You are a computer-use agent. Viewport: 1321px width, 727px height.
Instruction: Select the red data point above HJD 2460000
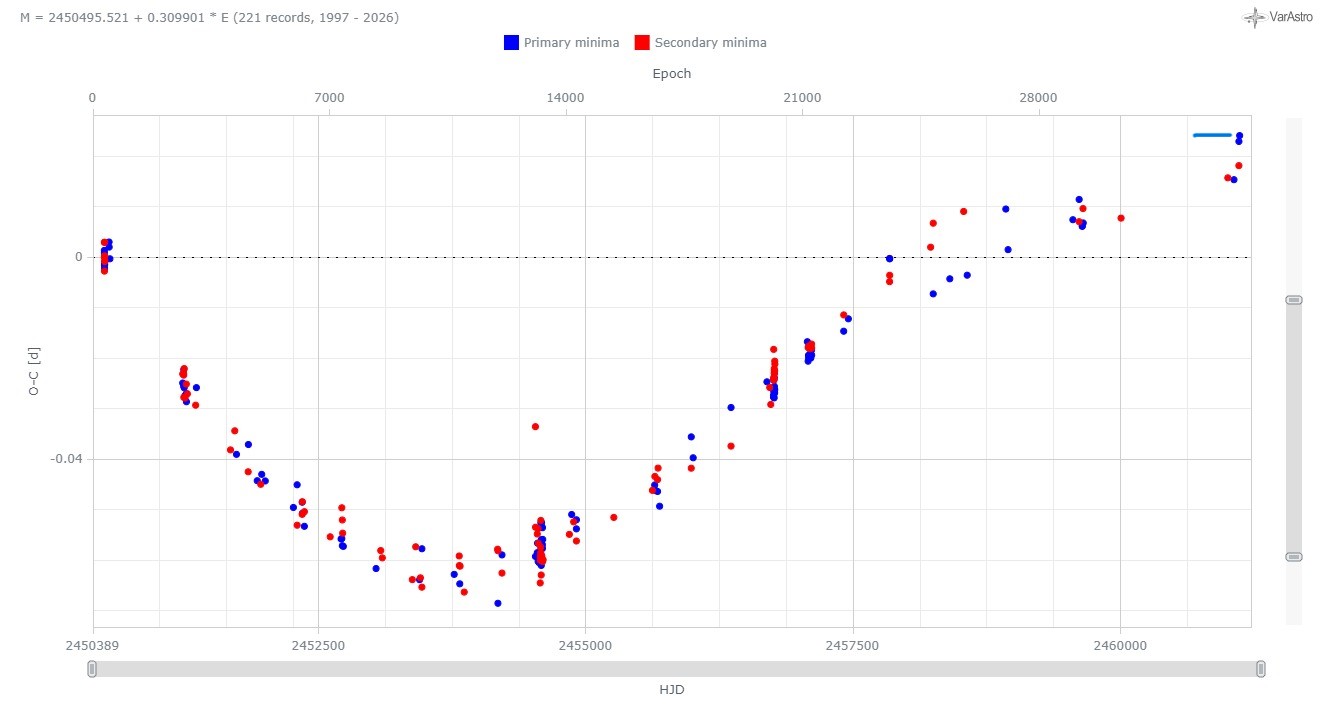[1121, 218]
